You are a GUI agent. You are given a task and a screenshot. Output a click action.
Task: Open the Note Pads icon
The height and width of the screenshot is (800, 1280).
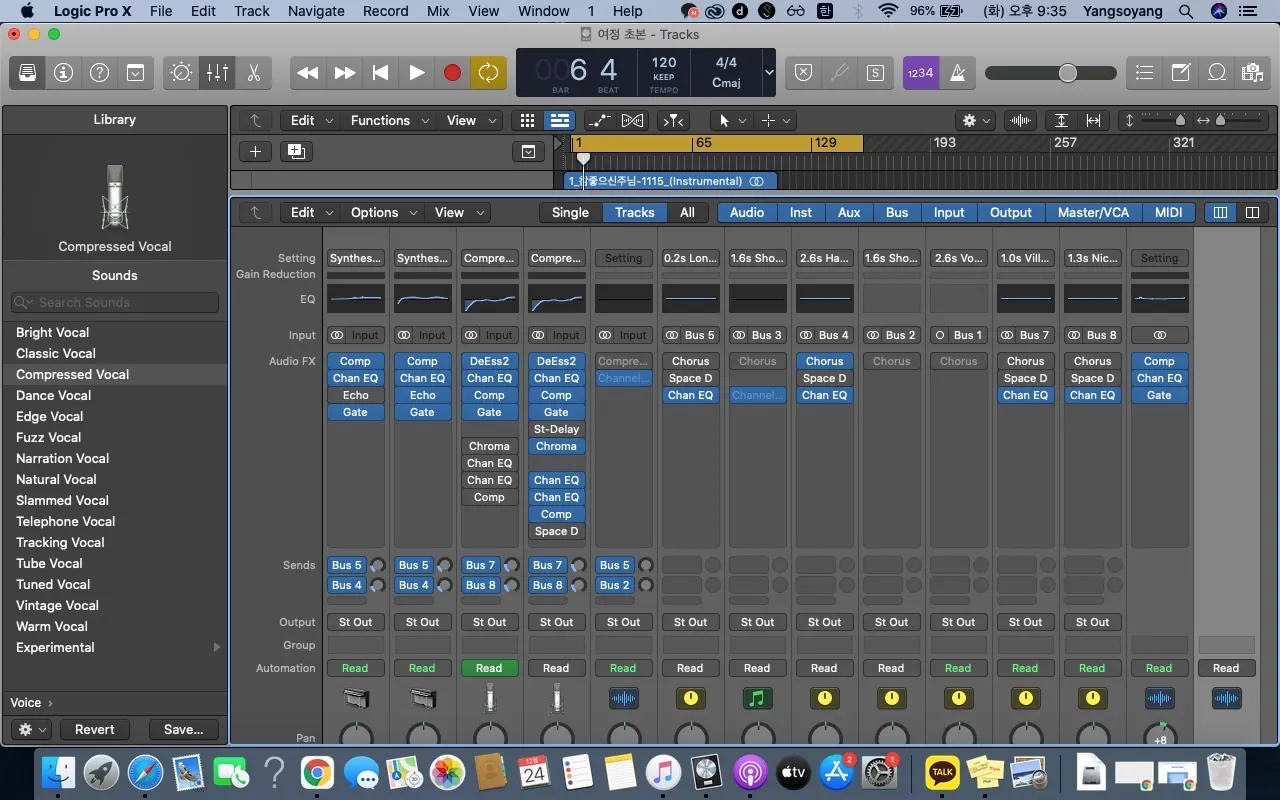tap(1181, 73)
